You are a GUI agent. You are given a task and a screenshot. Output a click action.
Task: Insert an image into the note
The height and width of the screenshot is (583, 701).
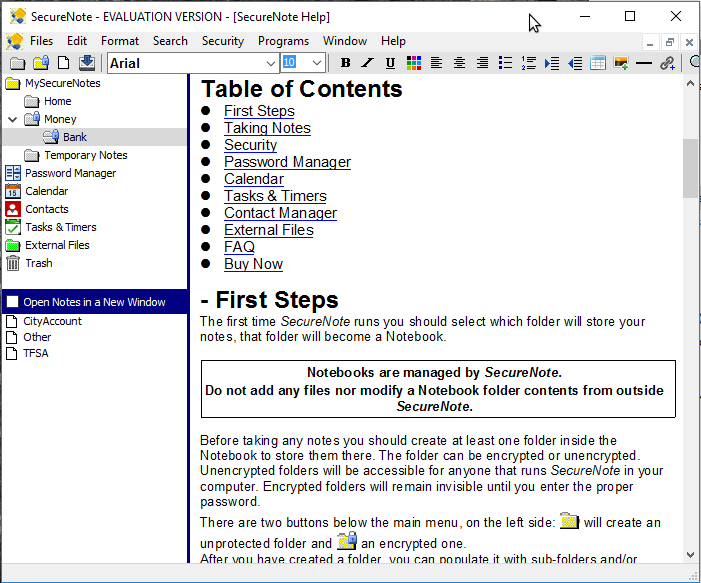(621, 63)
